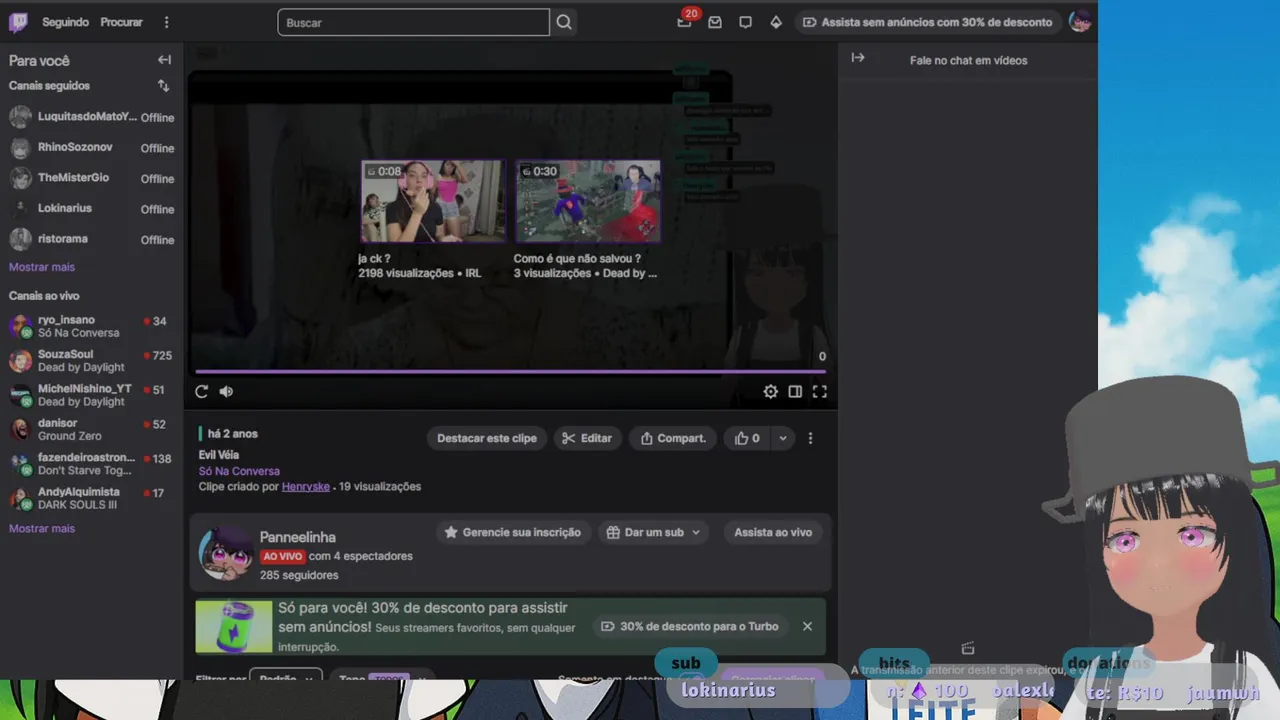Mute the clip volume
Screen dimensions: 1280x720
tap(226, 392)
